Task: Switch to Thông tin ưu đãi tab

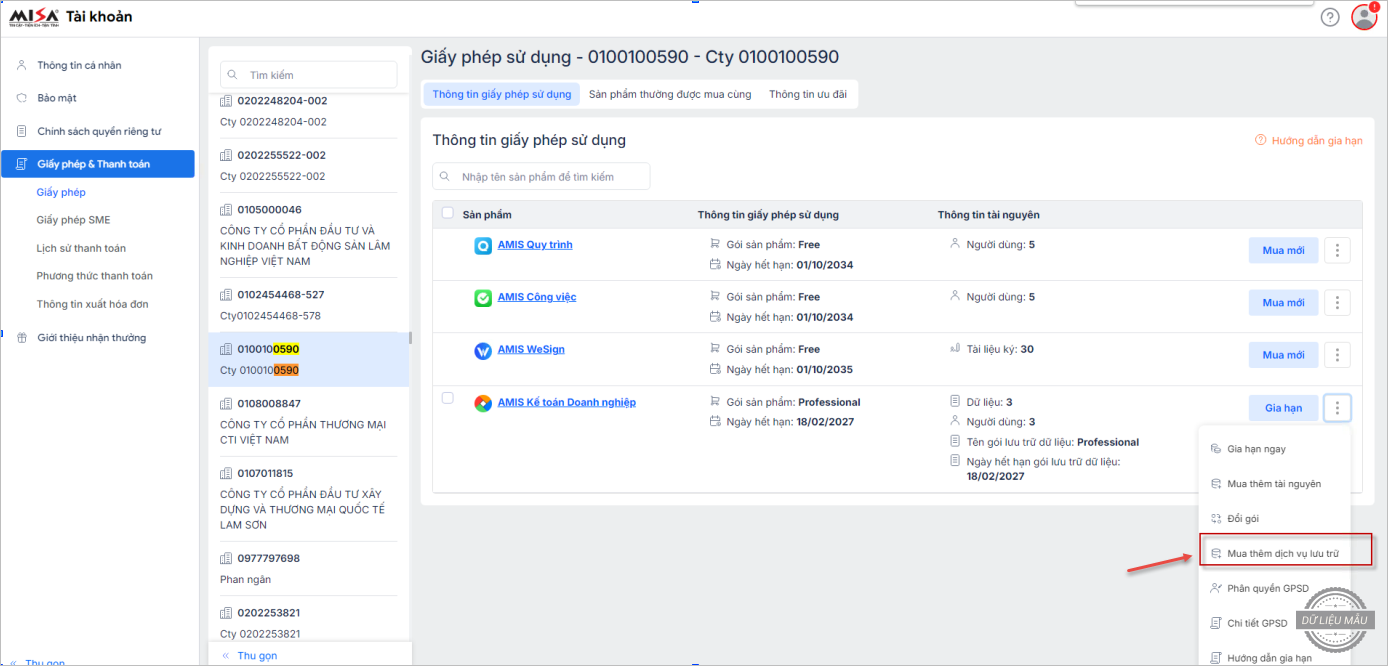Action: [808, 94]
